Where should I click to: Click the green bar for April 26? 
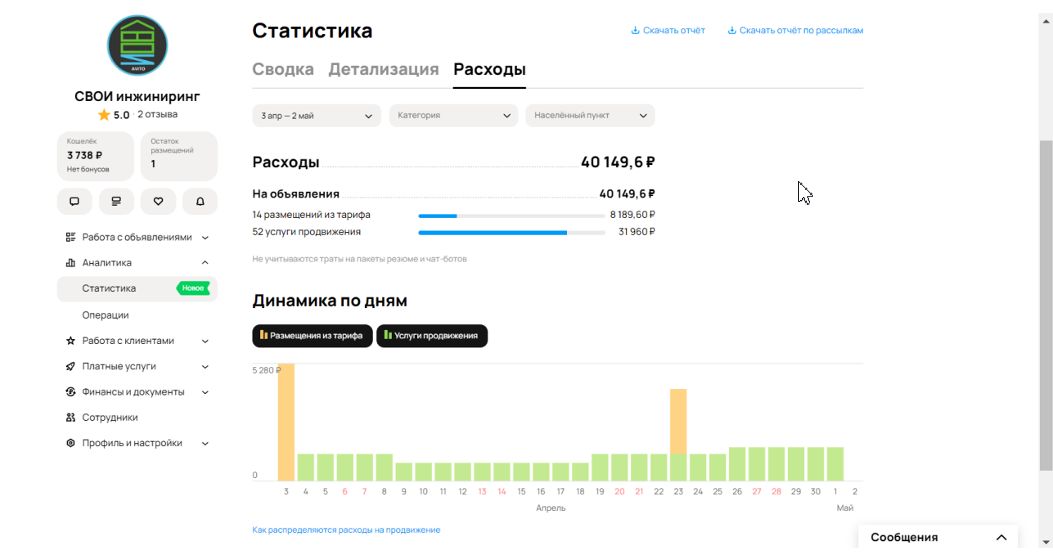[737, 464]
